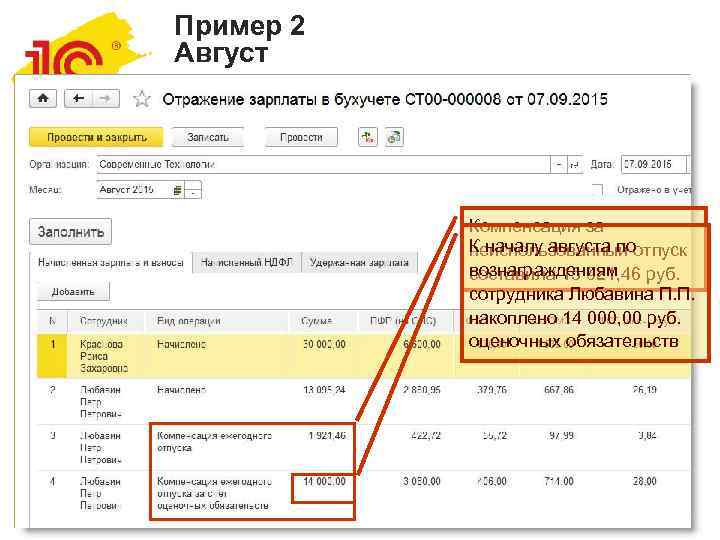The height and width of the screenshot is (540, 720).
Task: Switch to Удержанная зарплата tab
Action: tap(359, 262)
